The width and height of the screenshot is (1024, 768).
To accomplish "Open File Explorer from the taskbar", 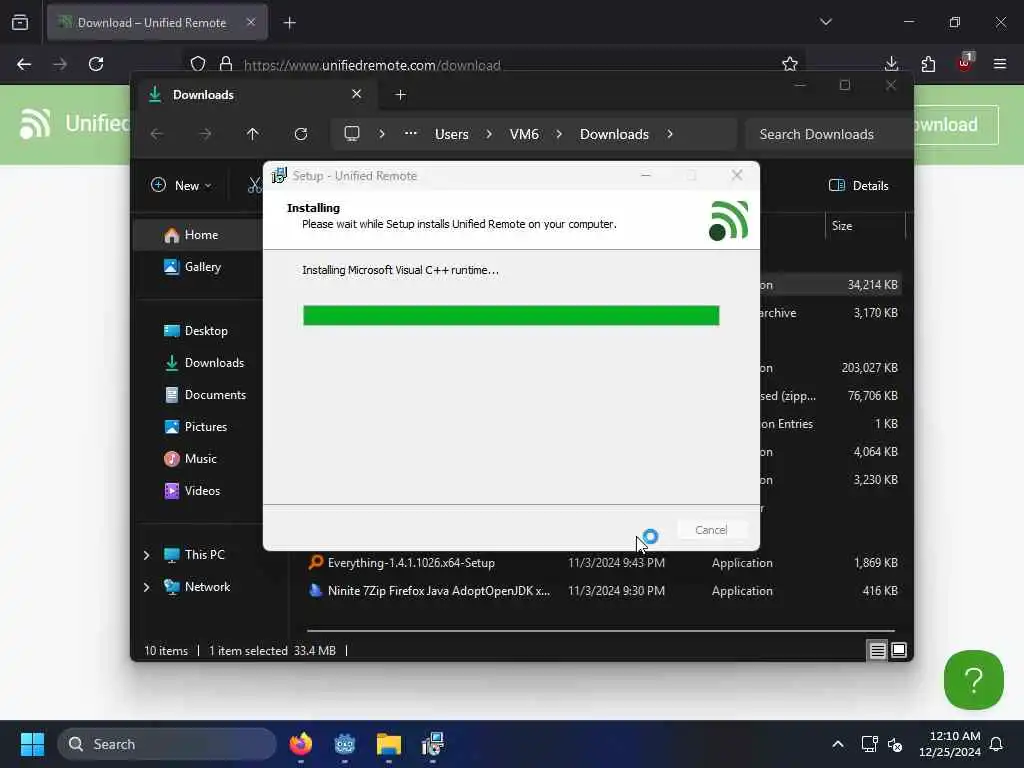I will coord(389,744).
